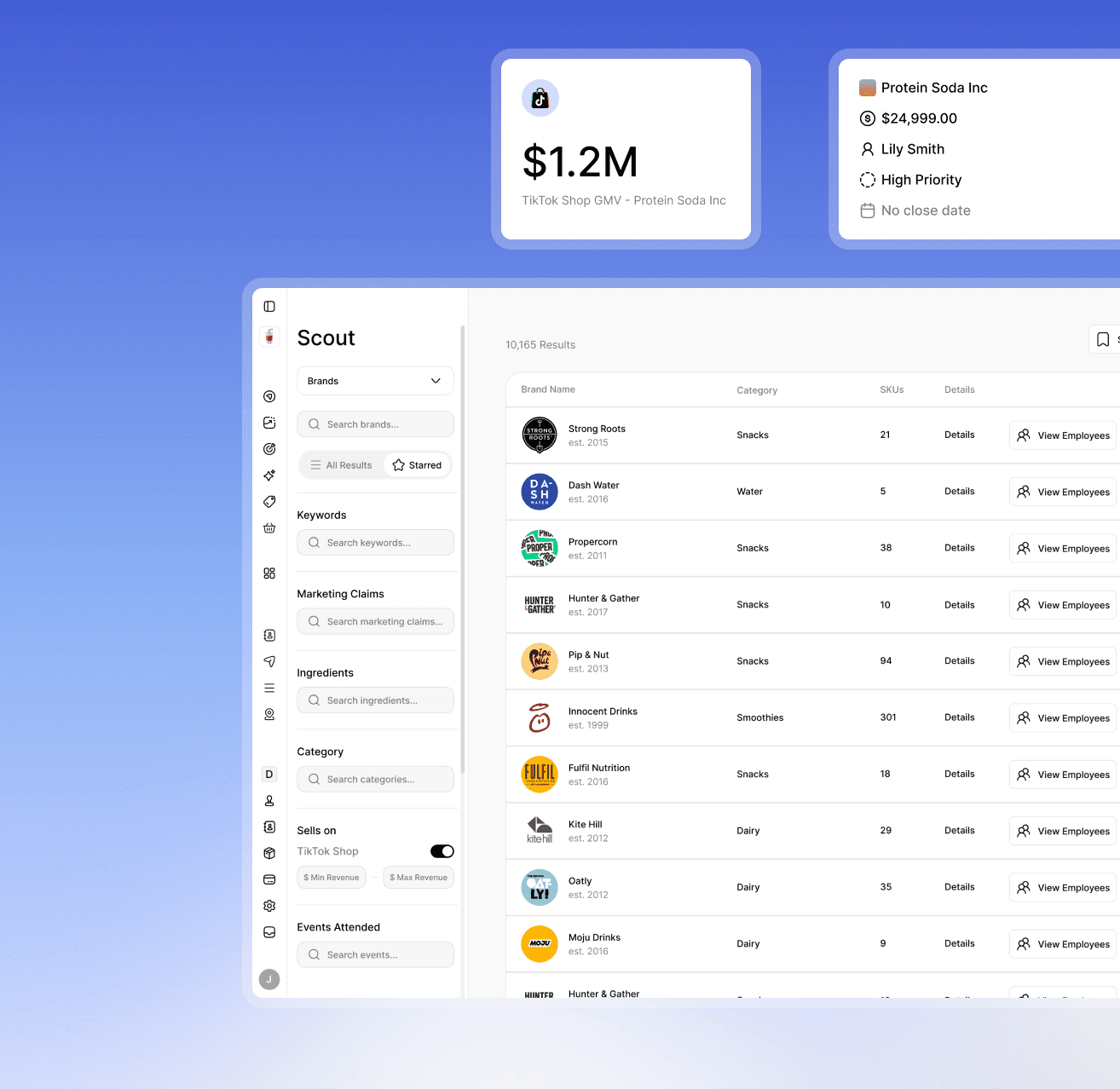Open the three-line list icon in sidebar
The image size is (1120, 1089).
[x=269, y=688]
